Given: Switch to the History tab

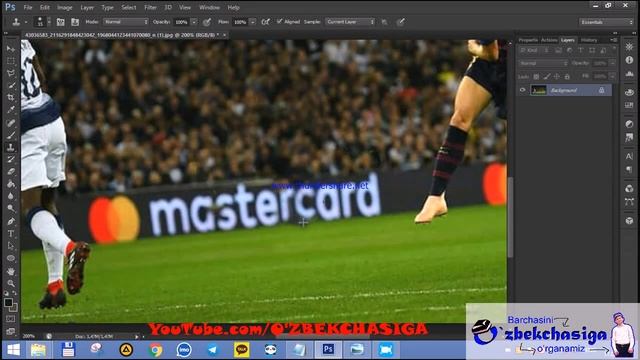Looking at the screenshot, I should tap(589, 40).
